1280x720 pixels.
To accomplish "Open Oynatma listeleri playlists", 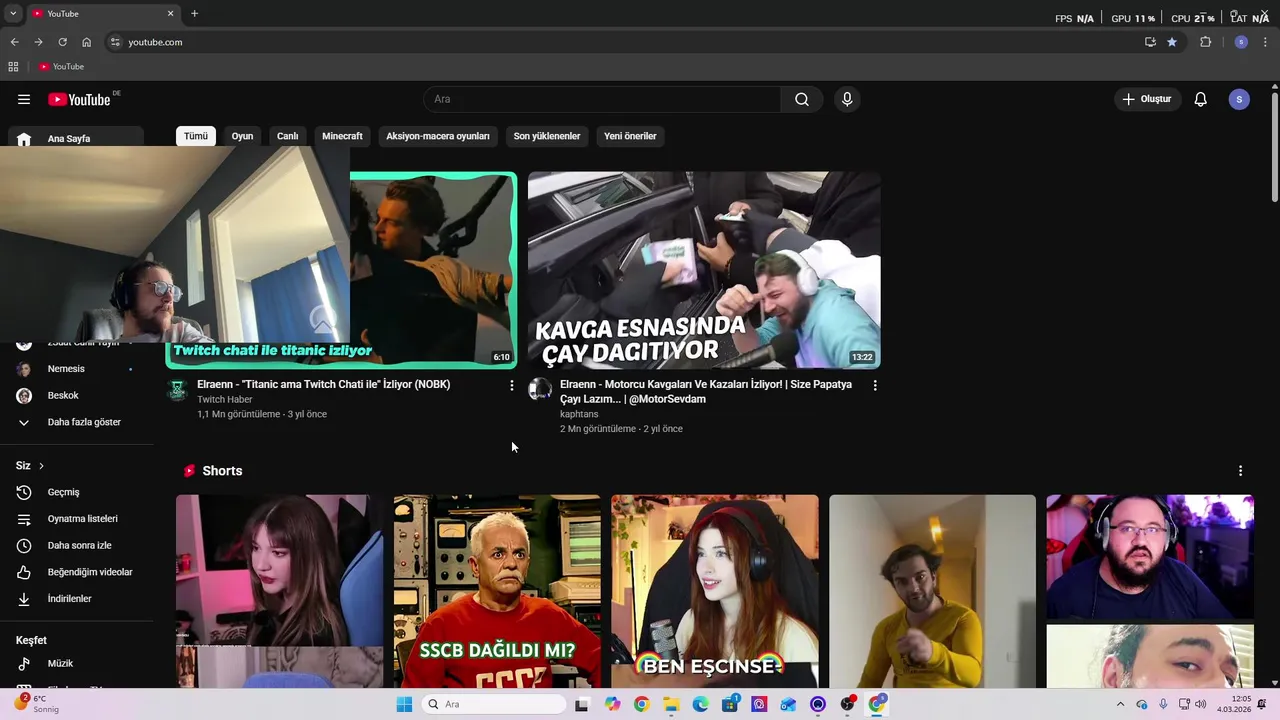I will click(76, 519).
